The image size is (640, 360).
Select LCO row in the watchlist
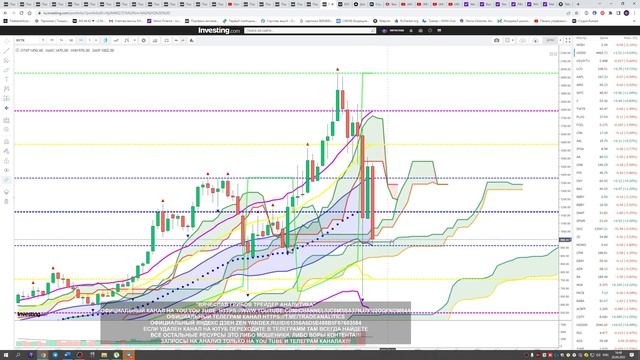tap(607, 69)
